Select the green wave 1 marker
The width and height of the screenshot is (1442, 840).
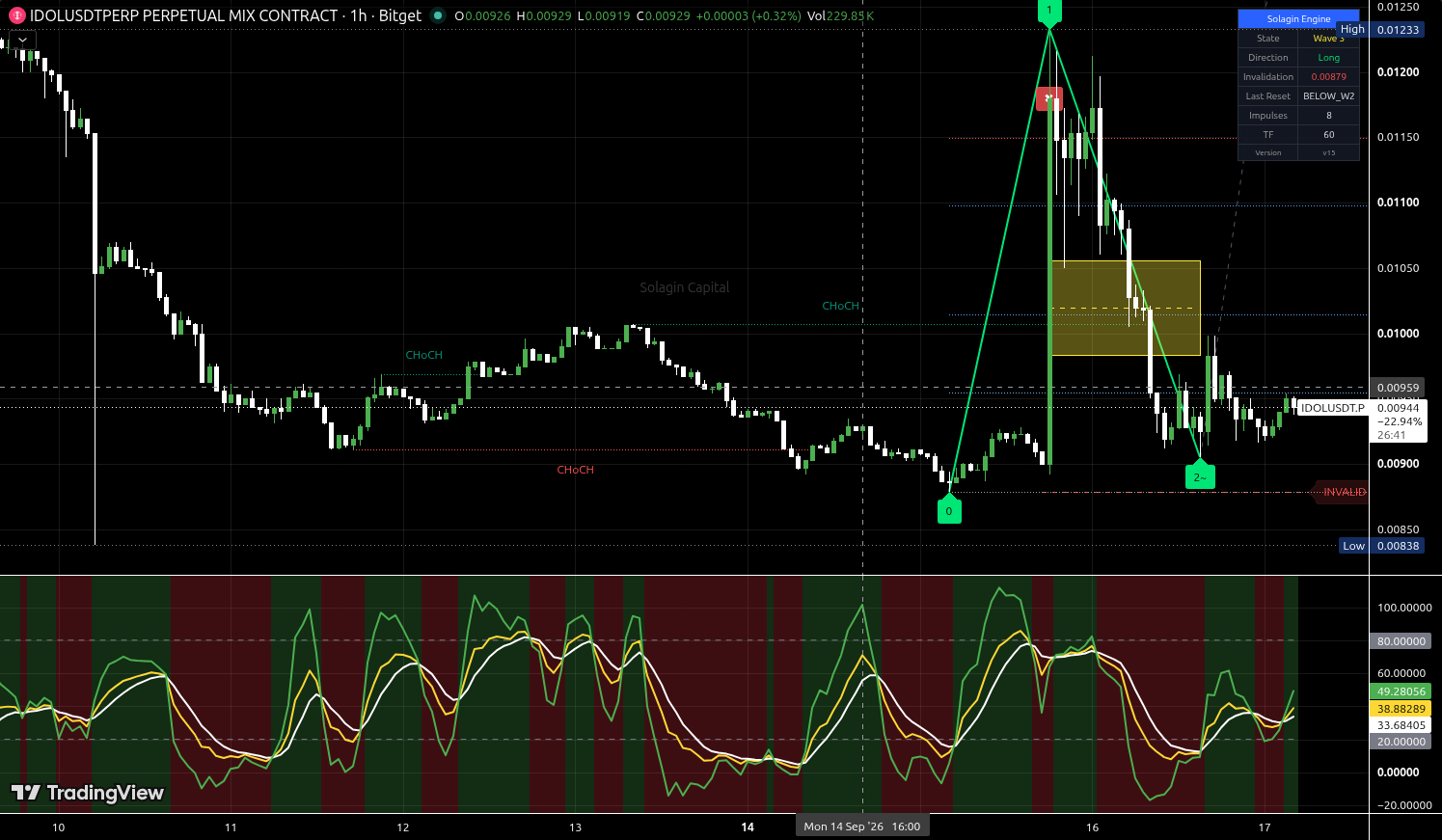(1049, 12)
